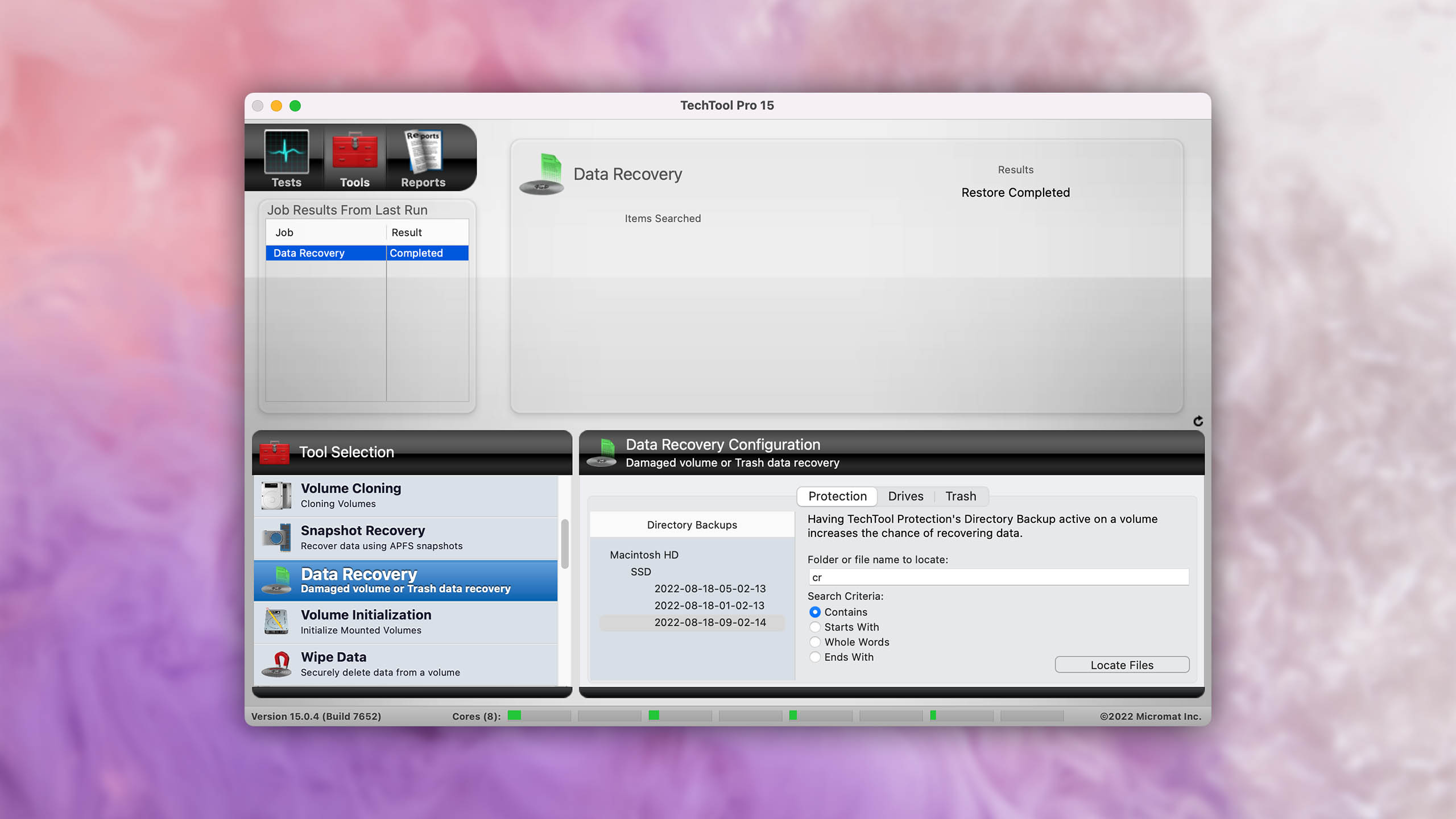This screenshot has height=819, width=1456.
Task: Click the Wipe Data magnet icon
Action: click(276, 664)
